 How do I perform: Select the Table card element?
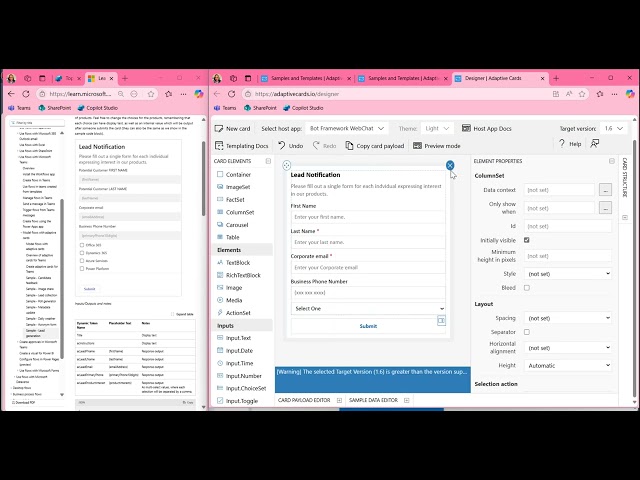tap(228, 237)
